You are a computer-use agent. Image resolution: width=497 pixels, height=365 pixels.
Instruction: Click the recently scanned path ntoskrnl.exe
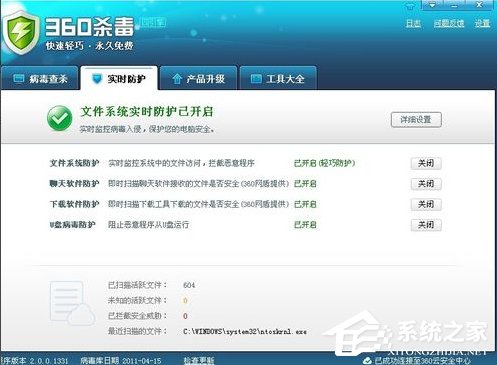click(245, 332)
